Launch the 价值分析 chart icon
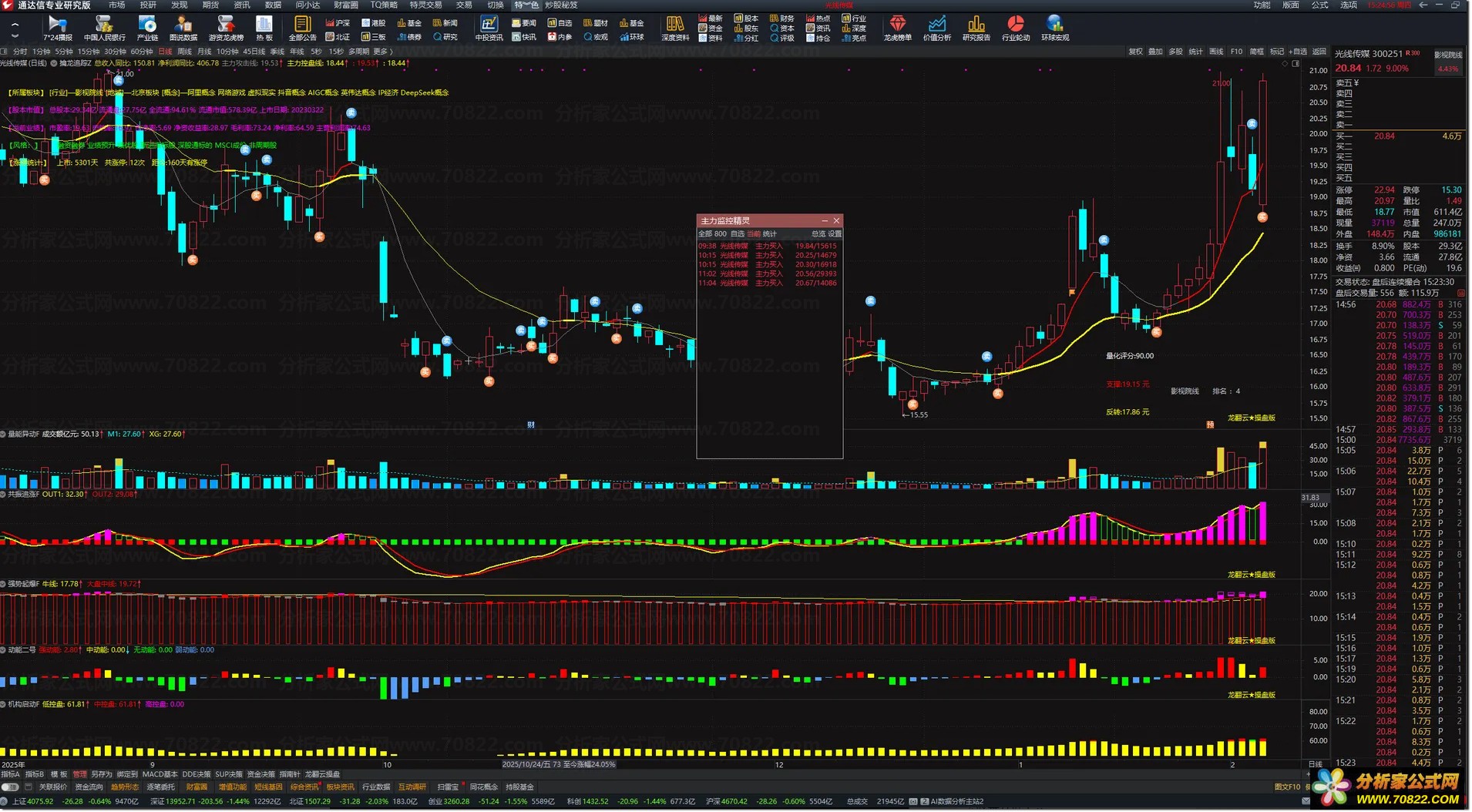The height and width of the screenshot is (812, 1472). 936,28
